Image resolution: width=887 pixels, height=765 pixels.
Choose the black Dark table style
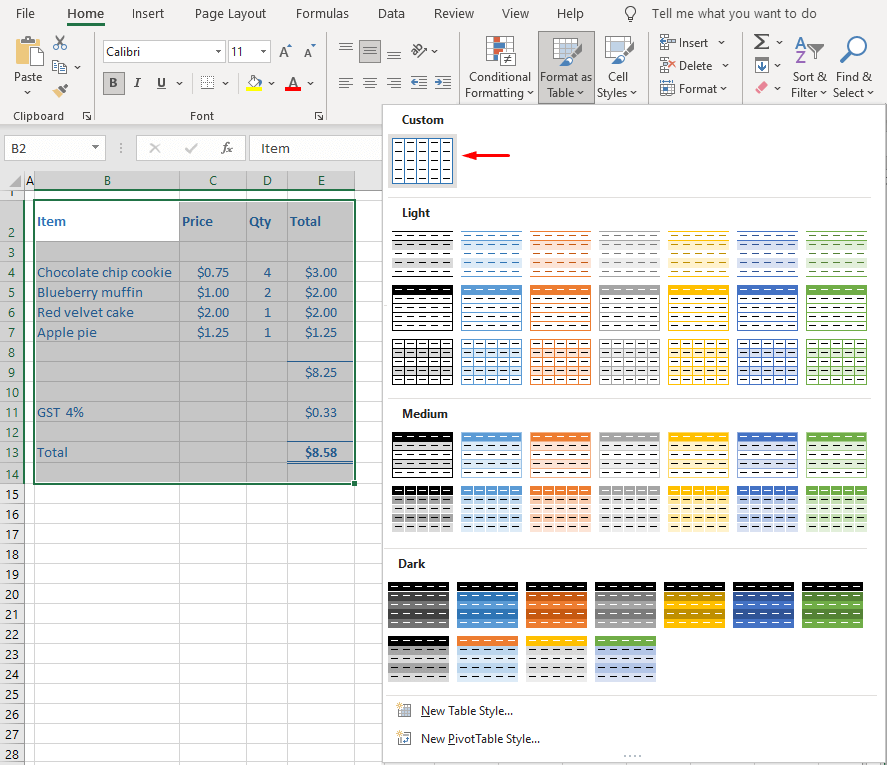point(418,604)
